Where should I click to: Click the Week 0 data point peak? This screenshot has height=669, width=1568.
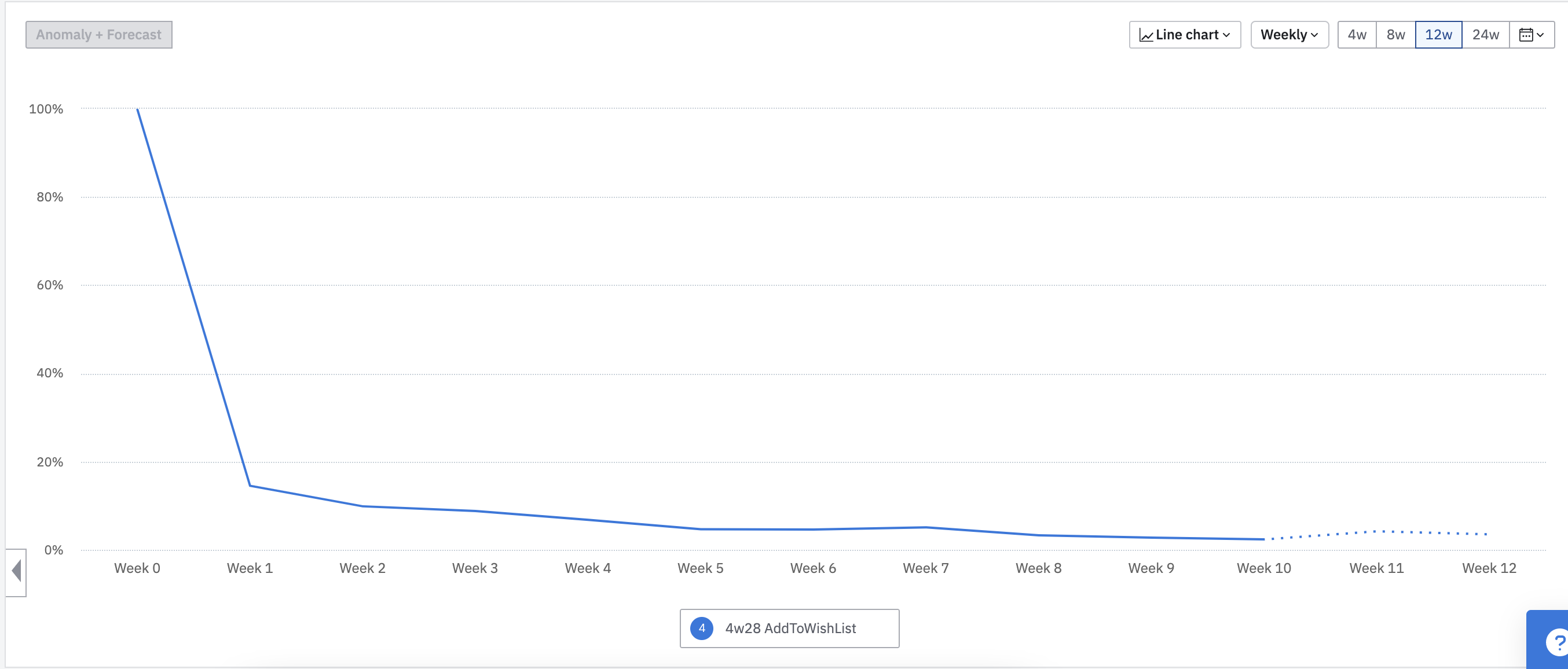[138, 109]
